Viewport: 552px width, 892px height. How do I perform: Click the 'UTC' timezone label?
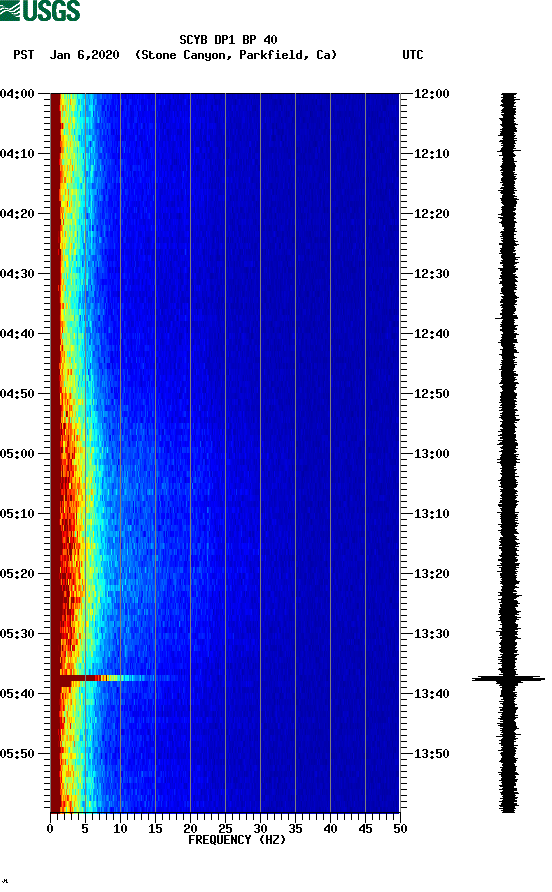point(413,55)
